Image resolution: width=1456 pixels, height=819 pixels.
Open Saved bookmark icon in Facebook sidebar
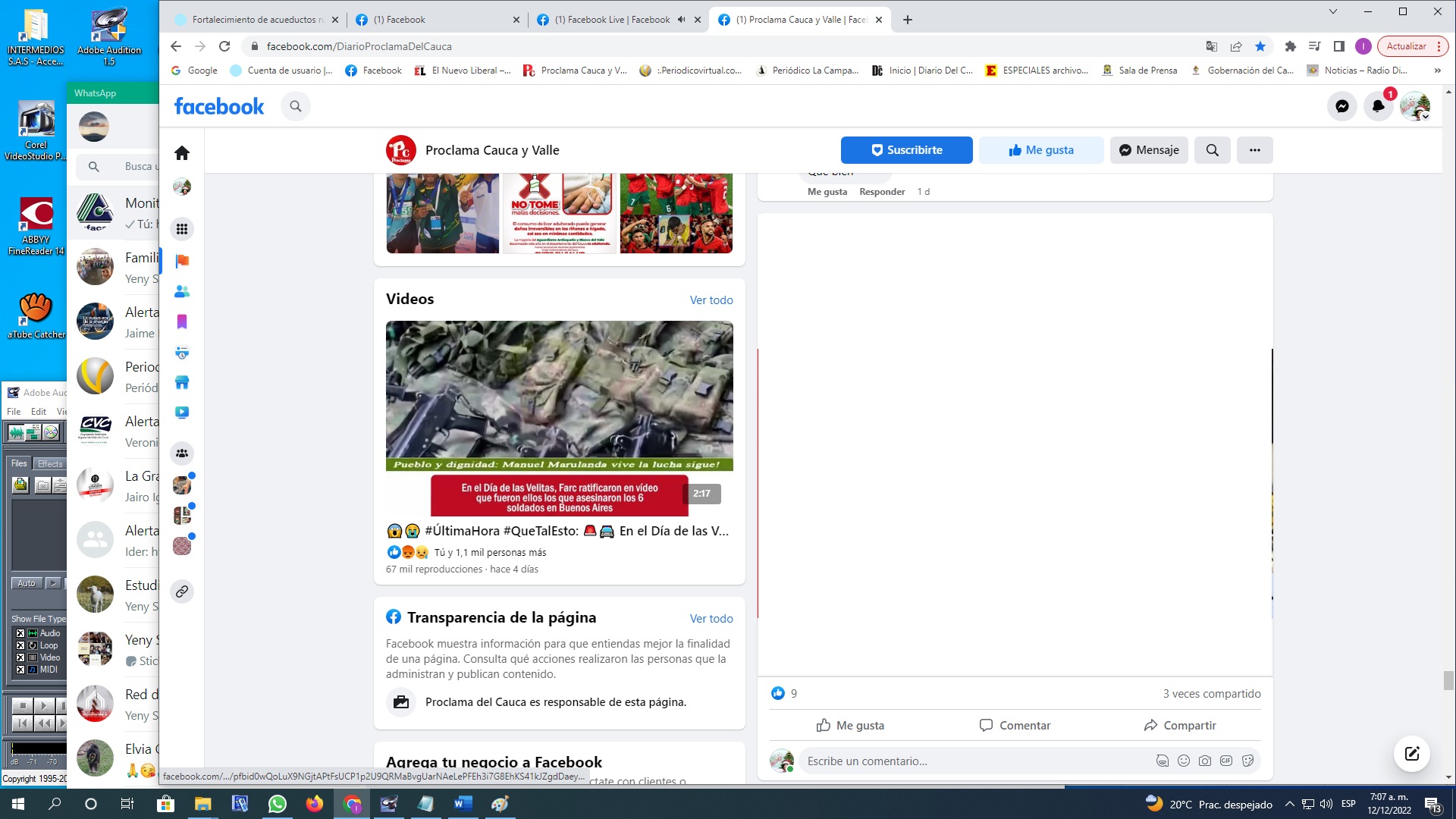pos(182,322)
